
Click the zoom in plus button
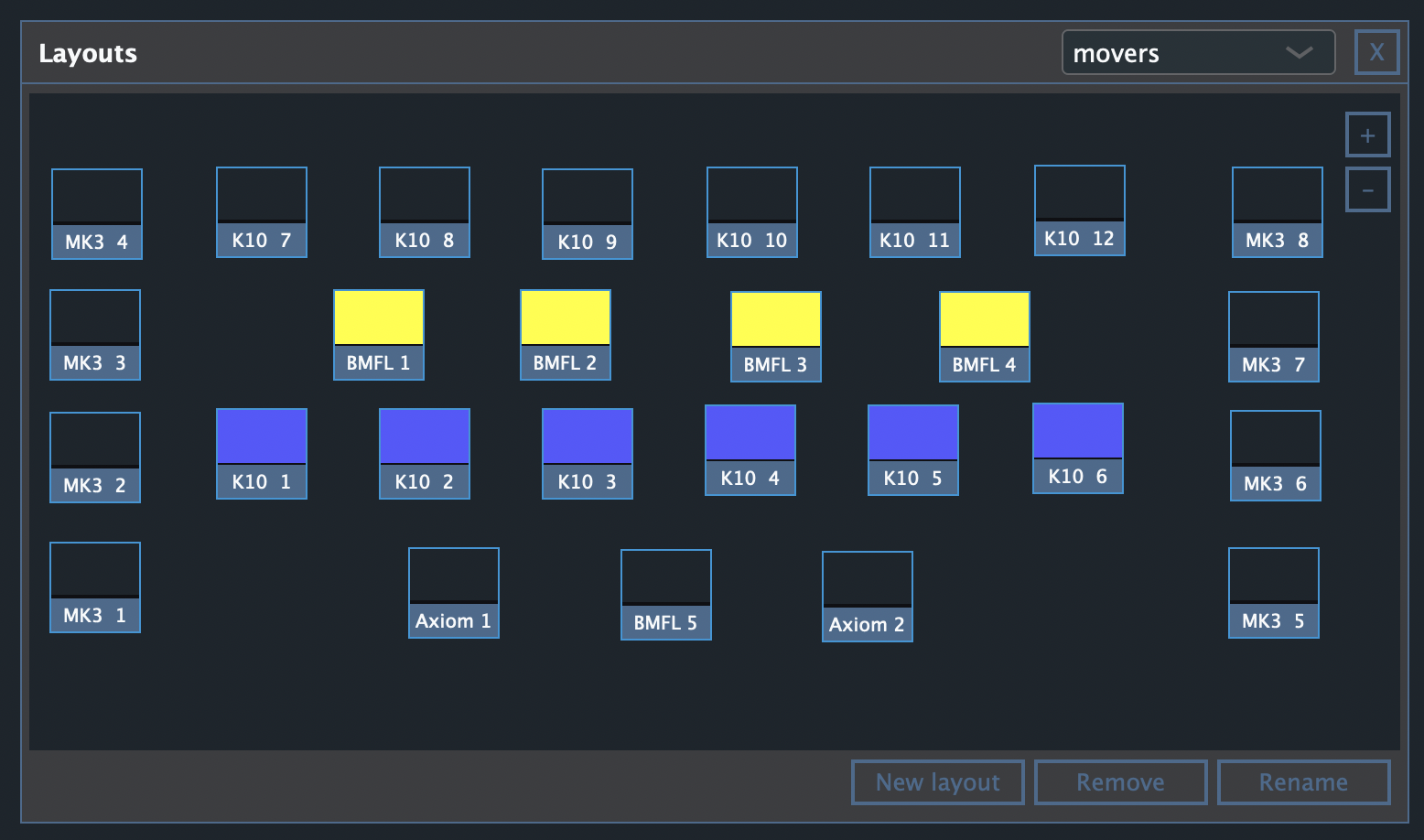1367,135
